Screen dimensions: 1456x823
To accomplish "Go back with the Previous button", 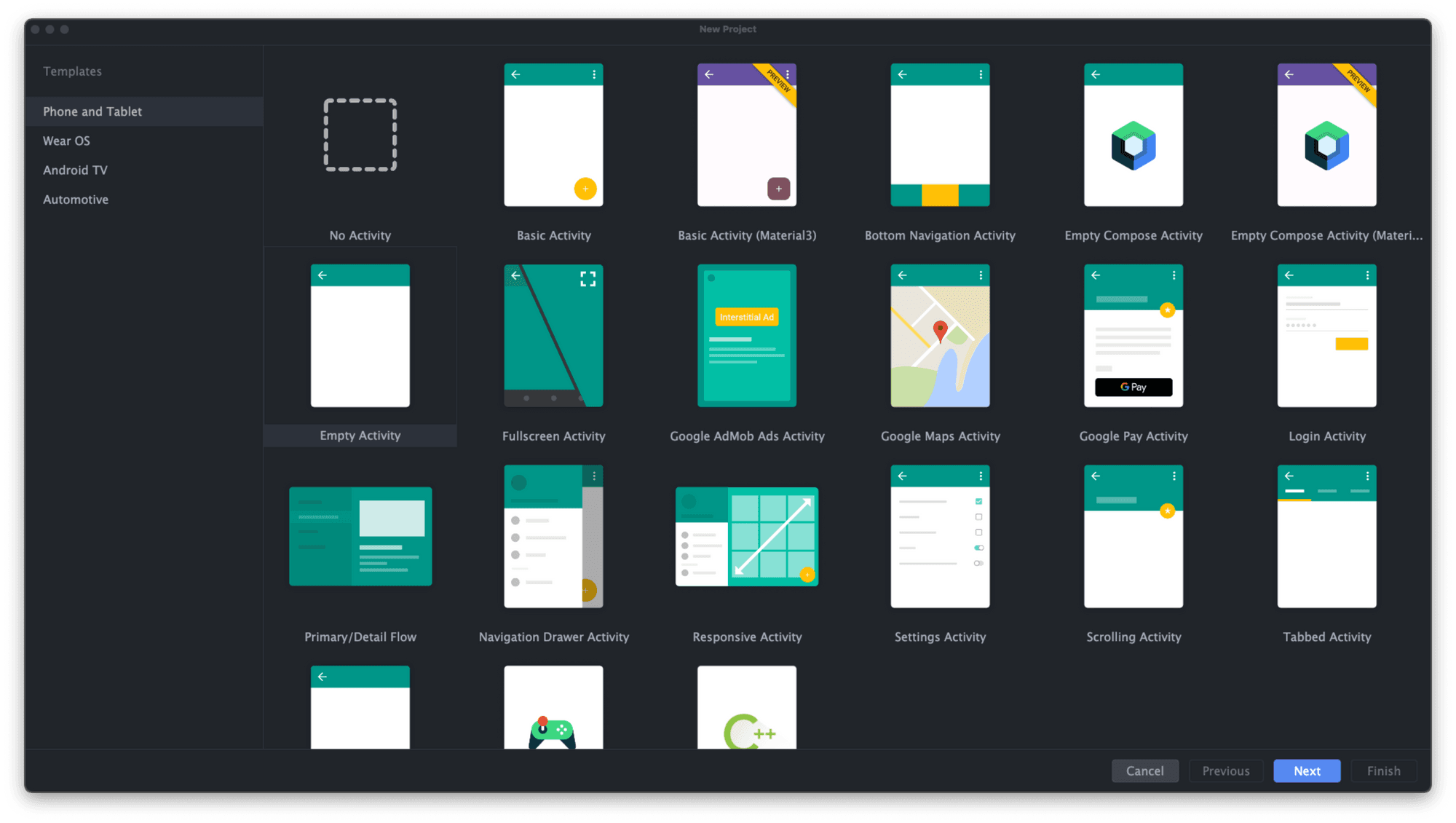I will (x=1226, y=771).
